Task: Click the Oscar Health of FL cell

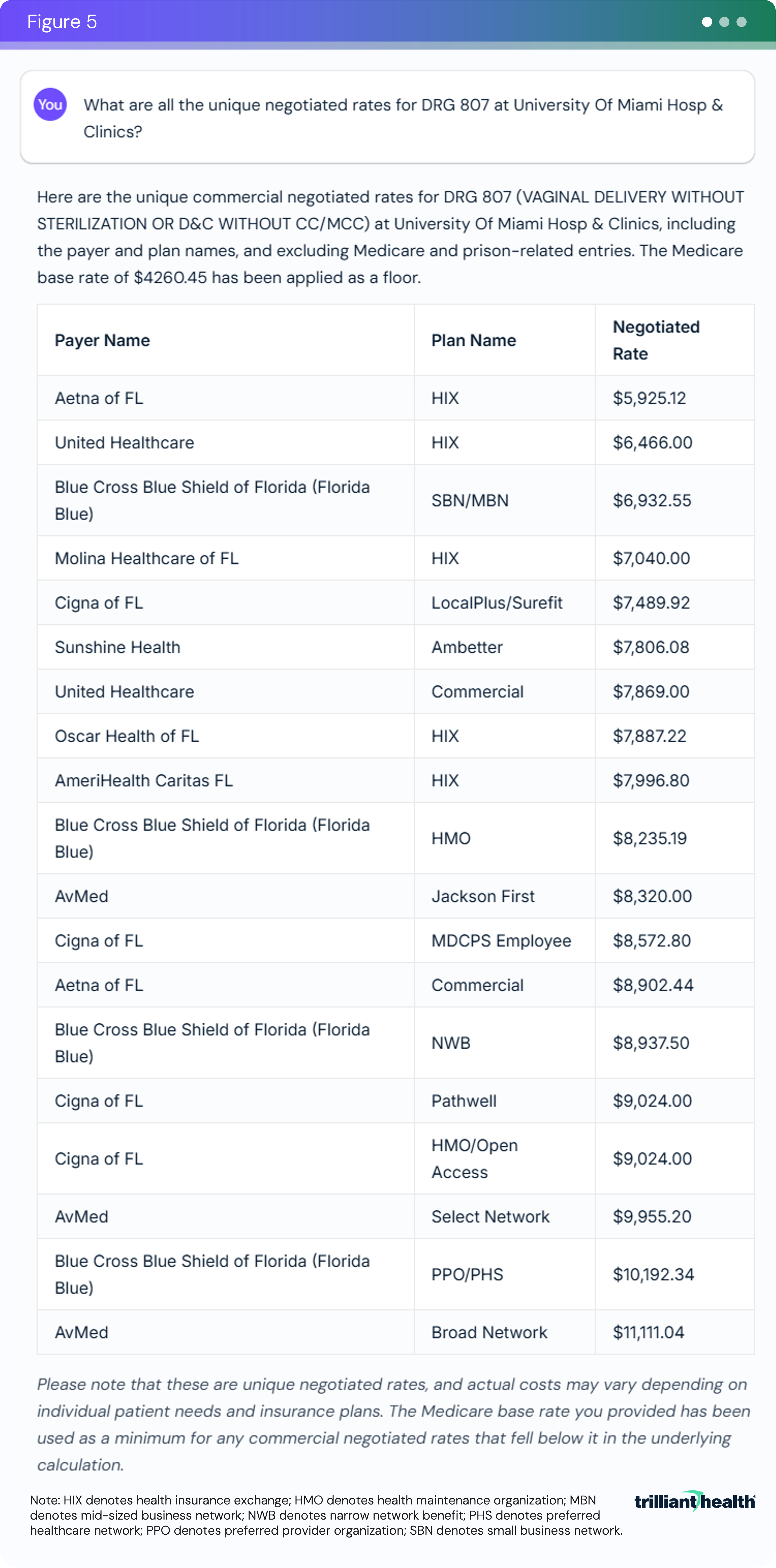Action: pos(127,736)
